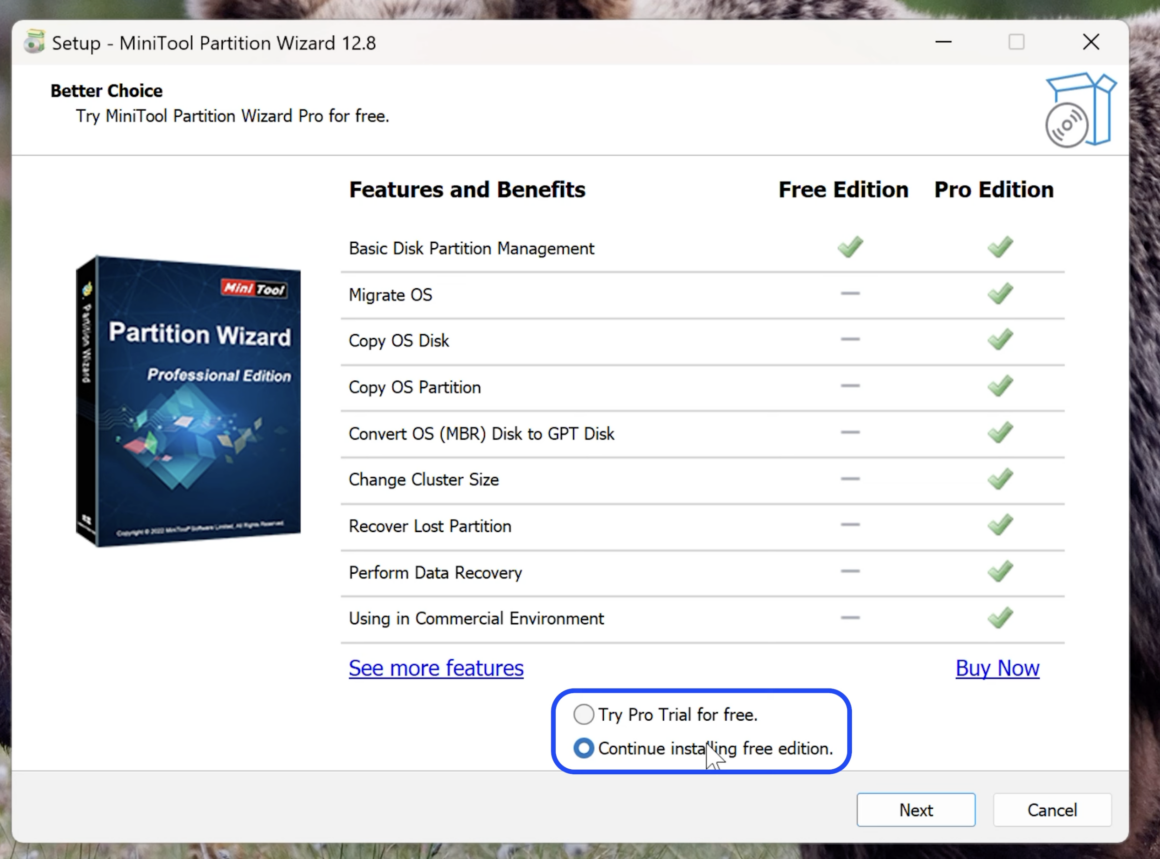Click Pro Edition checkmark for Migrate OS
The width and height of the screenshot is (1160, 859).
tap(999, 294)
